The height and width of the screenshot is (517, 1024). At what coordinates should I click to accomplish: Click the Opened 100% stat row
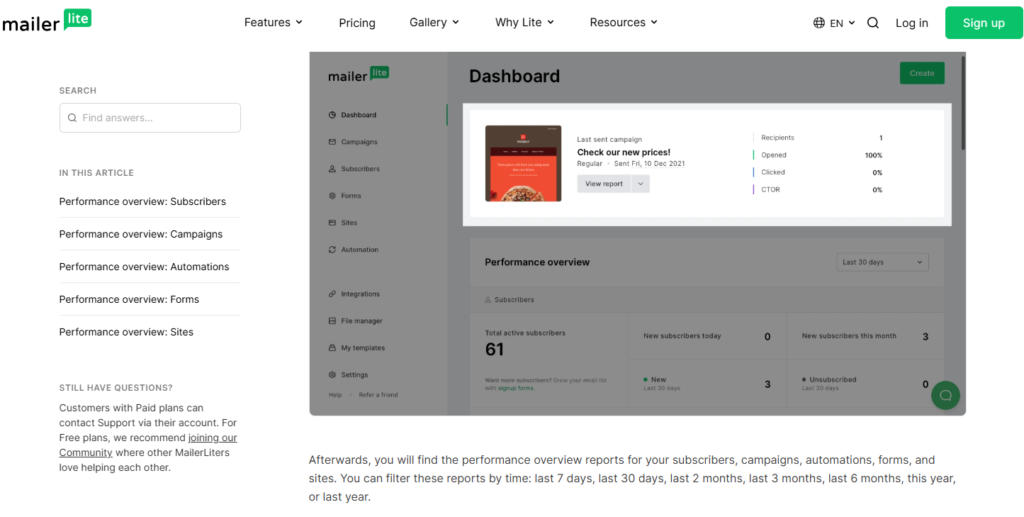coord(818,155)
